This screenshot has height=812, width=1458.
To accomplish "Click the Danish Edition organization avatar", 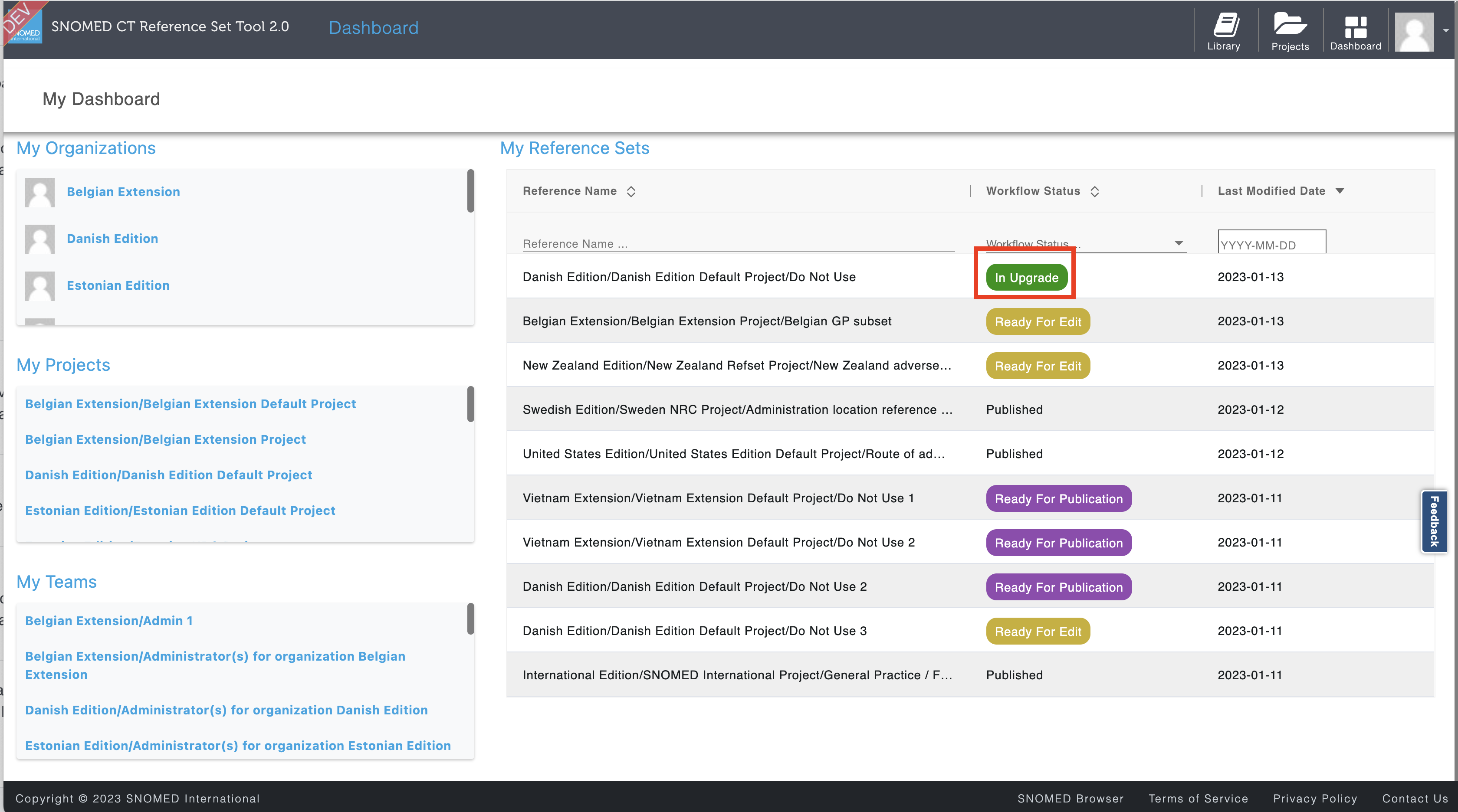I will tap(39, 239).
